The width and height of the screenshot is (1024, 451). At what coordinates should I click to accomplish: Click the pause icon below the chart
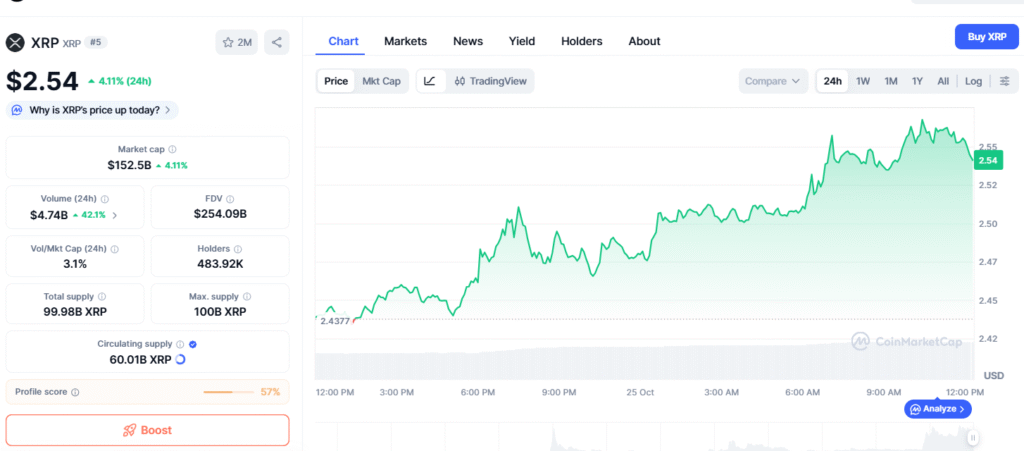point(972,437)
